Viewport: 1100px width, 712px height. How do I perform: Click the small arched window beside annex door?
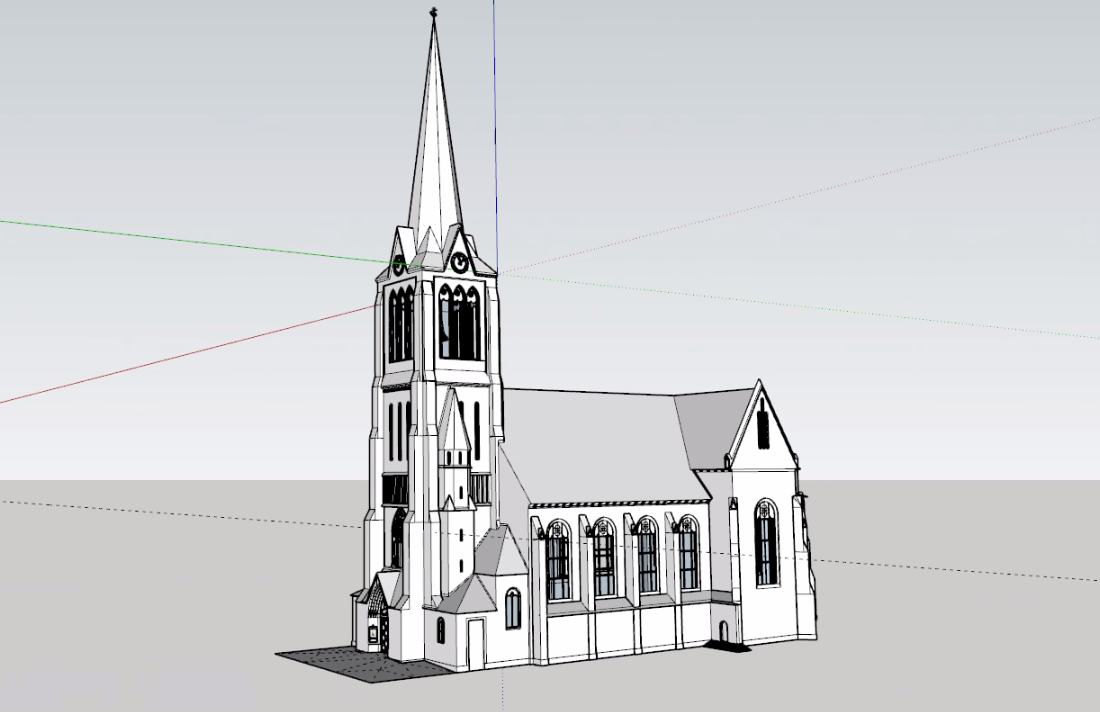tap(441, 630)
